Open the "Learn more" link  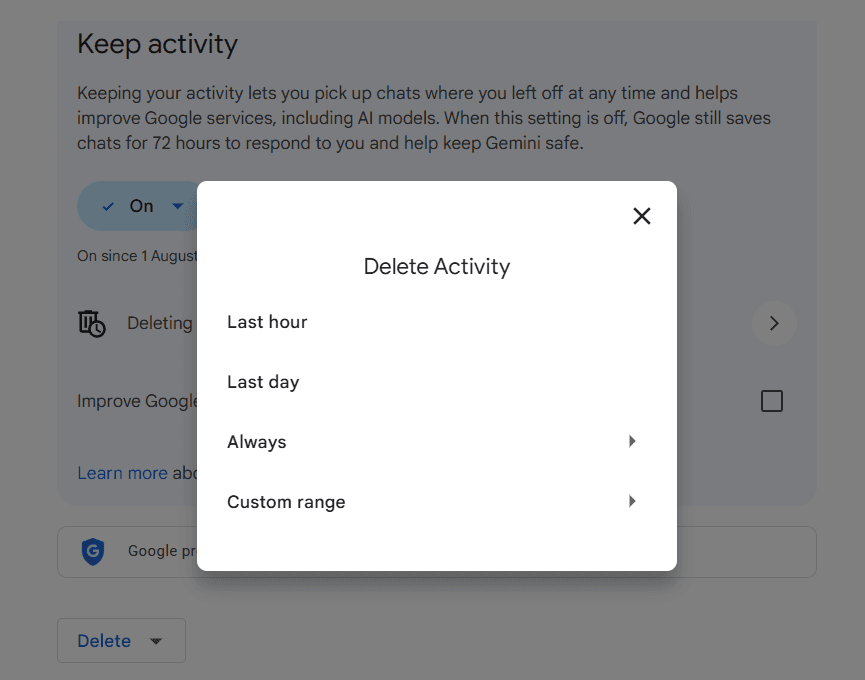pyautogui.click(x=122, y=472)
